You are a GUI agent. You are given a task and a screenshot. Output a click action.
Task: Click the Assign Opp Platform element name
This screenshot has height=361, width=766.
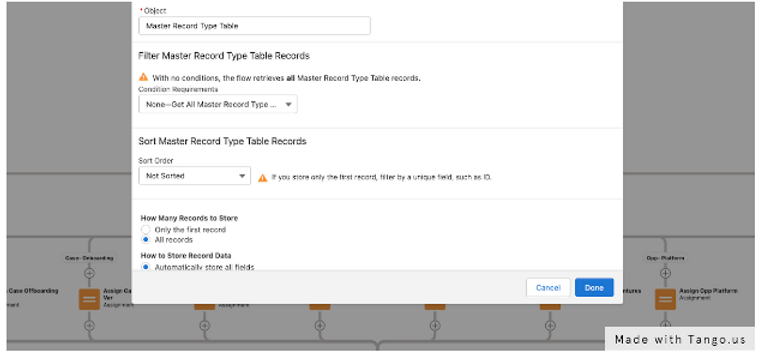[x=708, y=291]
